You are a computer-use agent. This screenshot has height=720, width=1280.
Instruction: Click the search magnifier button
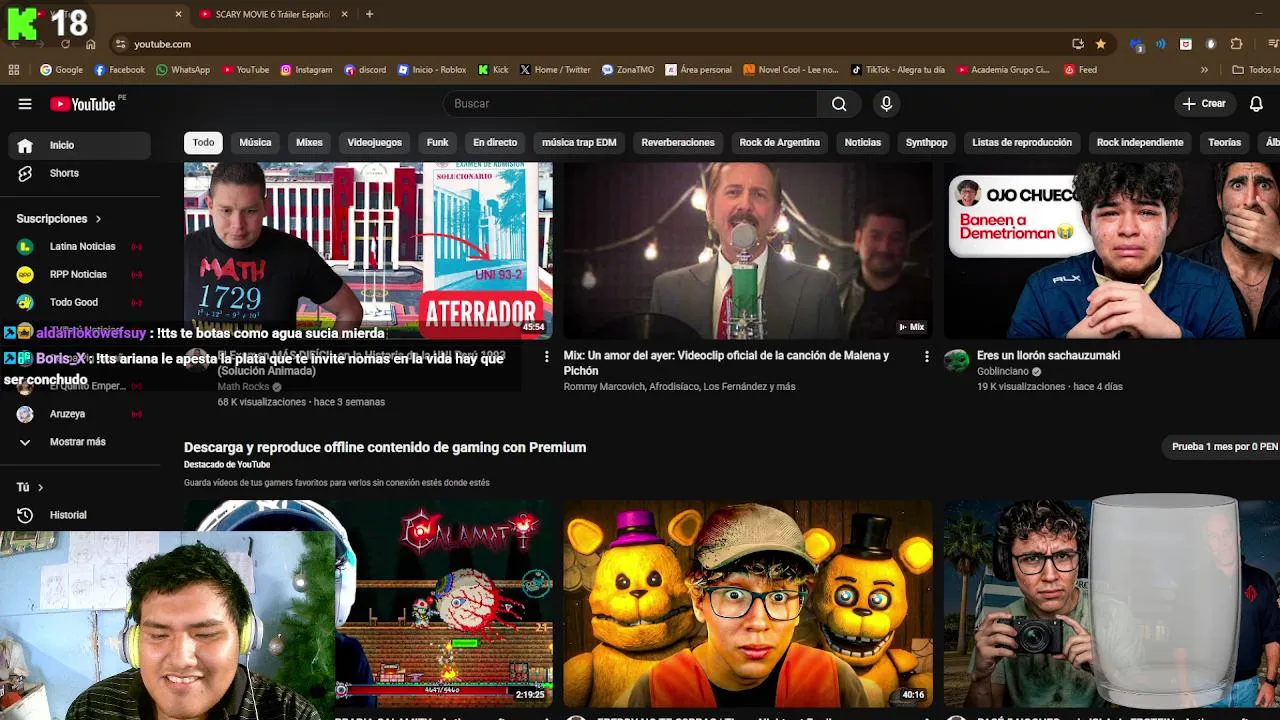(x=839, y=104)
